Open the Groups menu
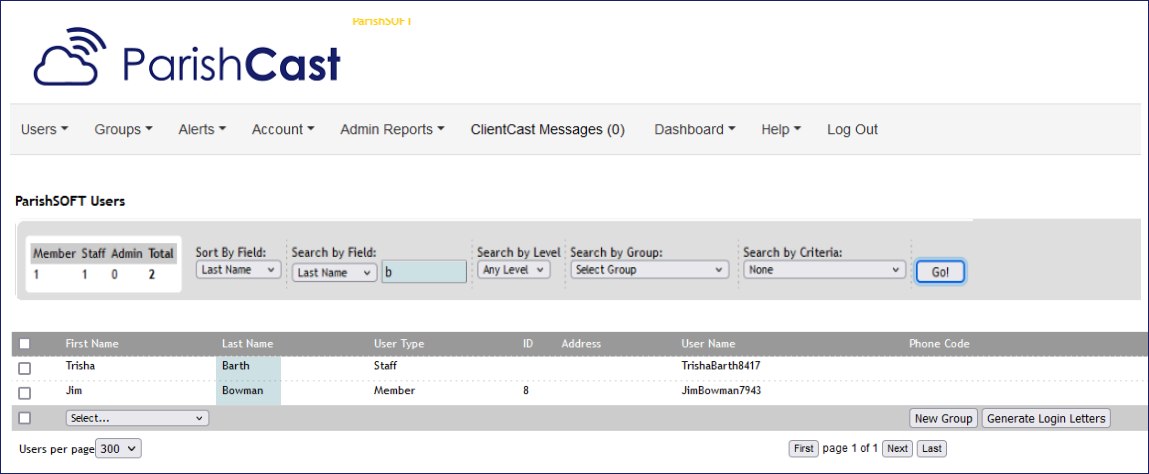 [124, 130]
